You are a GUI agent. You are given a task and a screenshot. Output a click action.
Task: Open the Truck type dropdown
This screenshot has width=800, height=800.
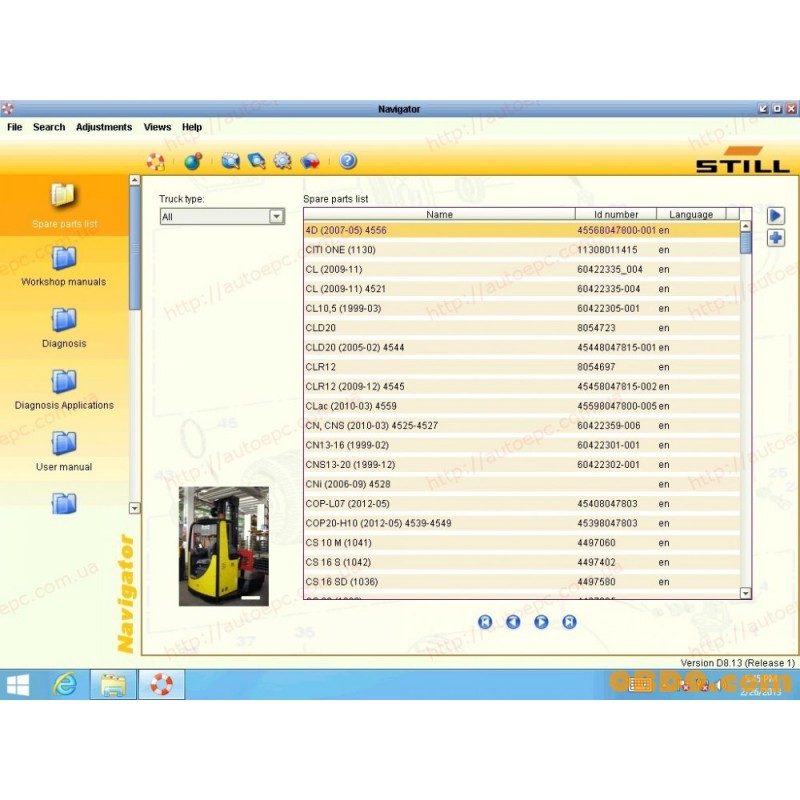[222, 217]
